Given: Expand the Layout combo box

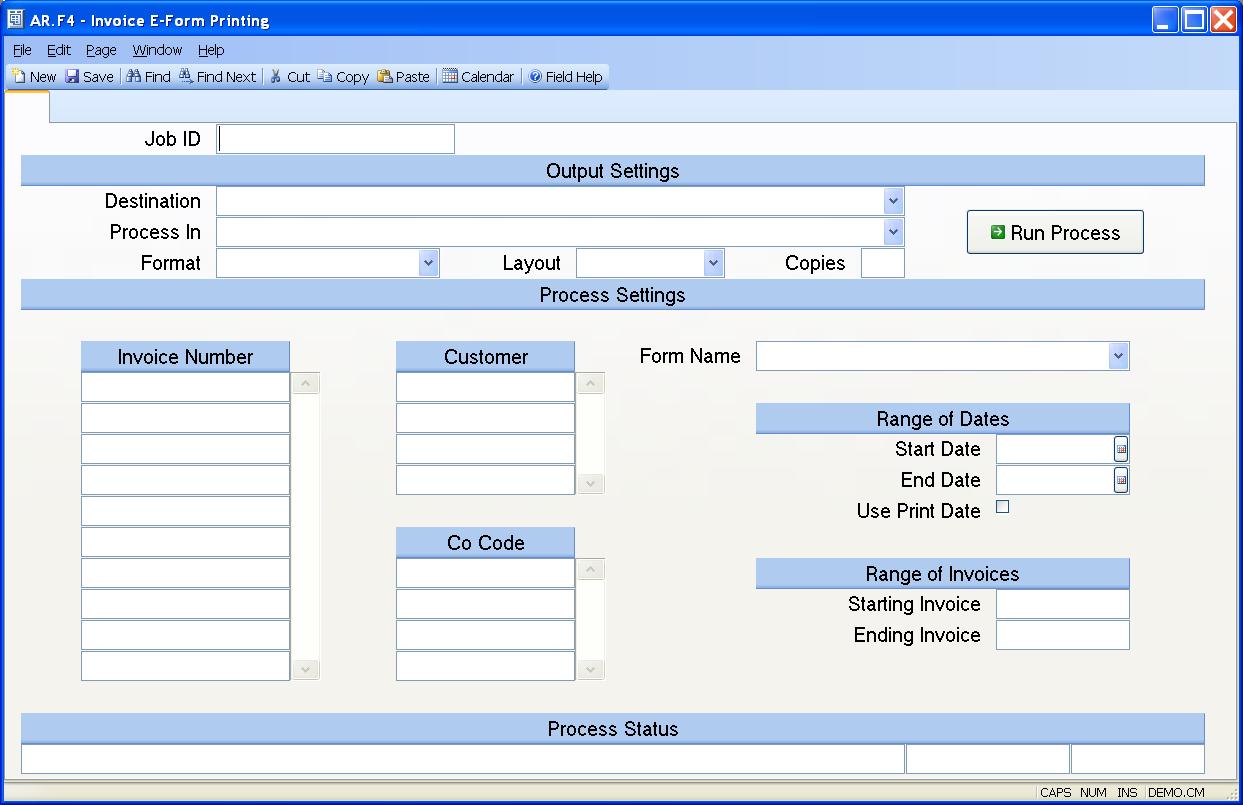Looking at the screenshot, I should click(713, 263).
